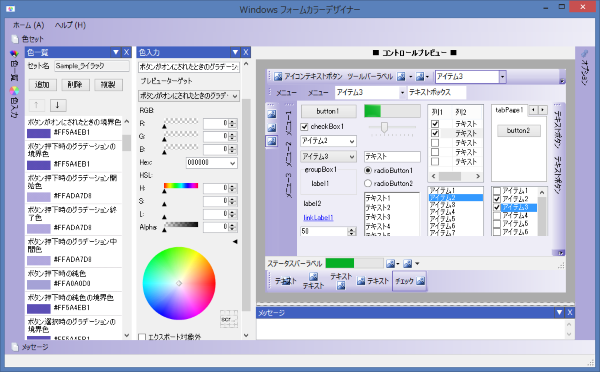
Task: Click the アイコンテキストボタン toolbar image icon
Action: coord(278,77)
